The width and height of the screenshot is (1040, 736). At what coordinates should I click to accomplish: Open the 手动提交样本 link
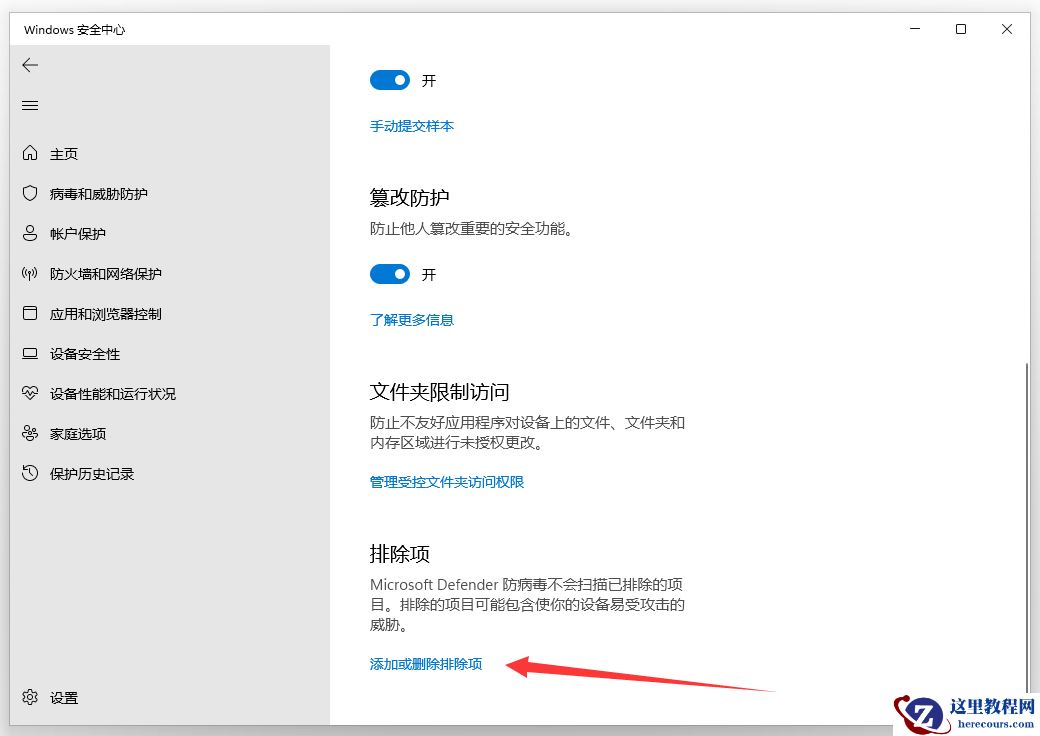click(412, 126)
